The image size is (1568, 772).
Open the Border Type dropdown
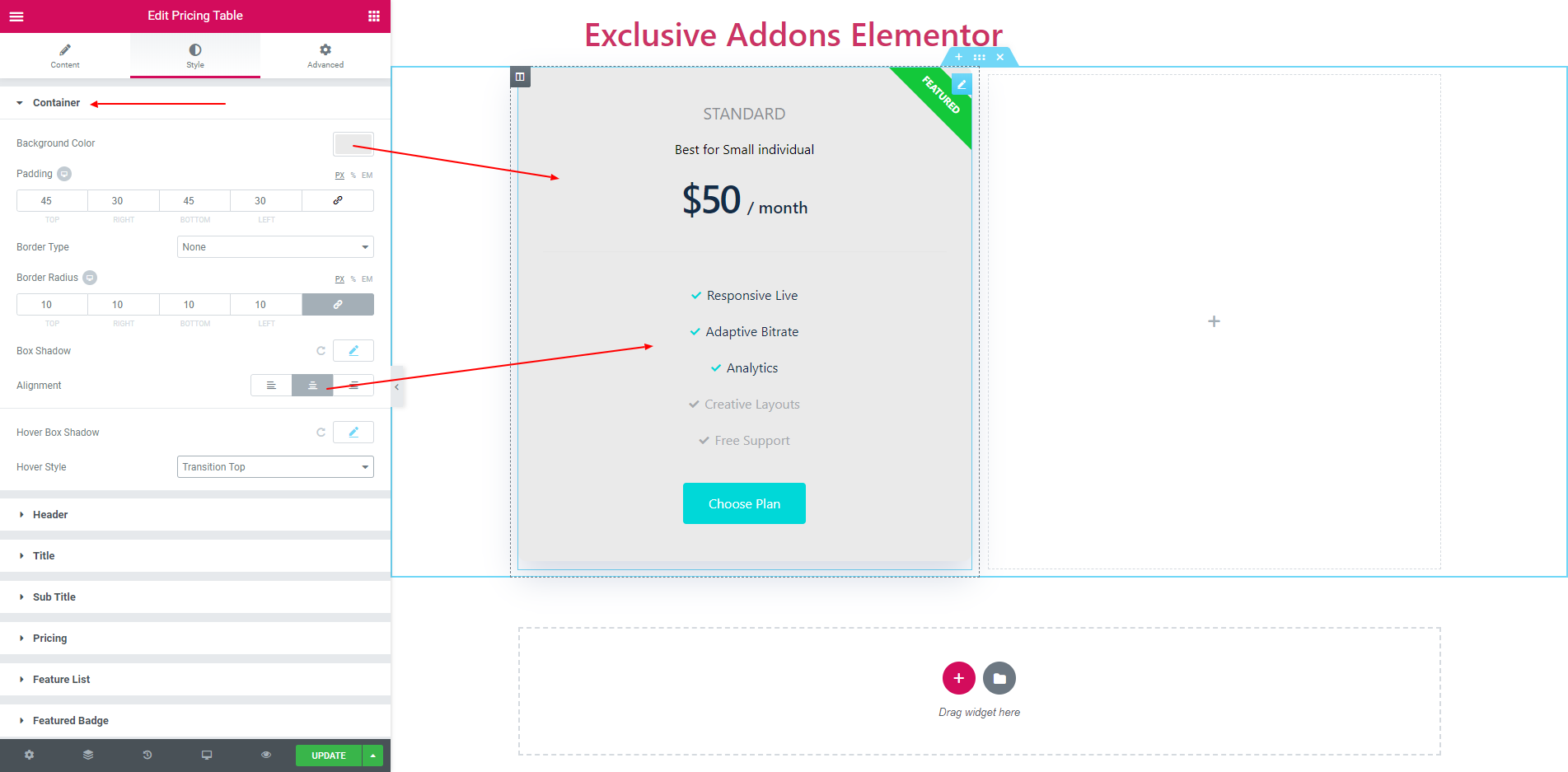pos(275,247)
